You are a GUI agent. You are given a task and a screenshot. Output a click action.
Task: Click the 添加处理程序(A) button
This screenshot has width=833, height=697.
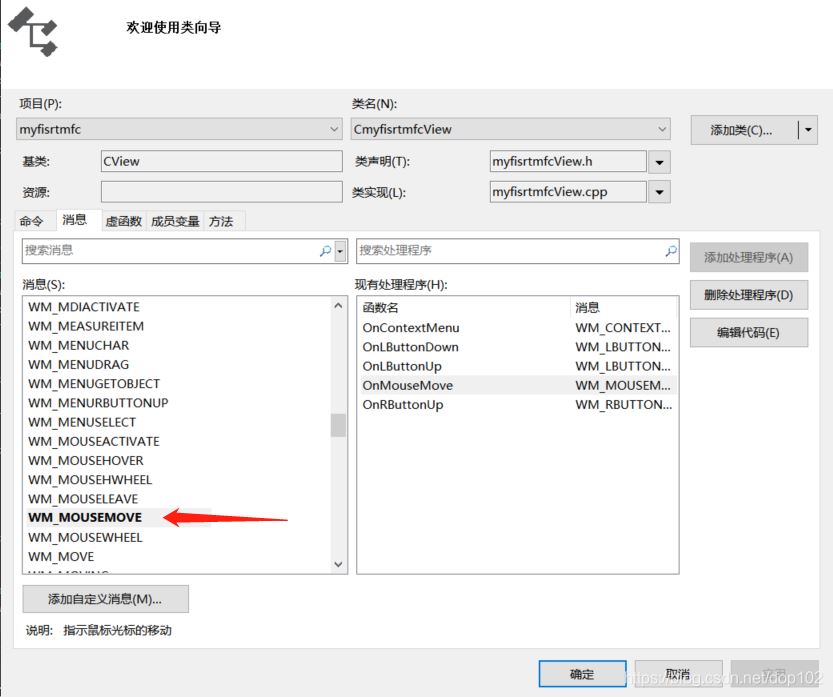(x=749, y=258)
